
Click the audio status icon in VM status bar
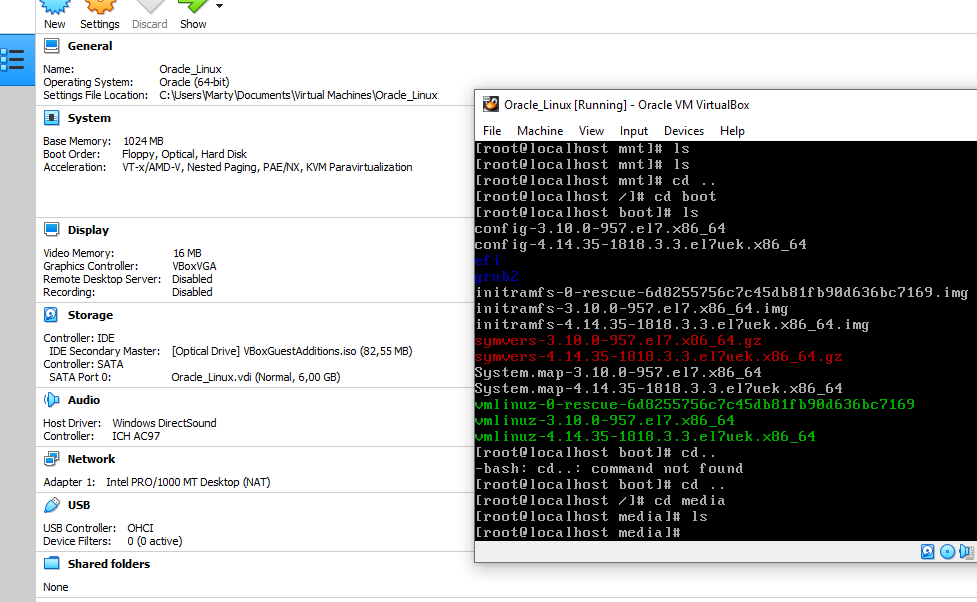pos(966,552)
